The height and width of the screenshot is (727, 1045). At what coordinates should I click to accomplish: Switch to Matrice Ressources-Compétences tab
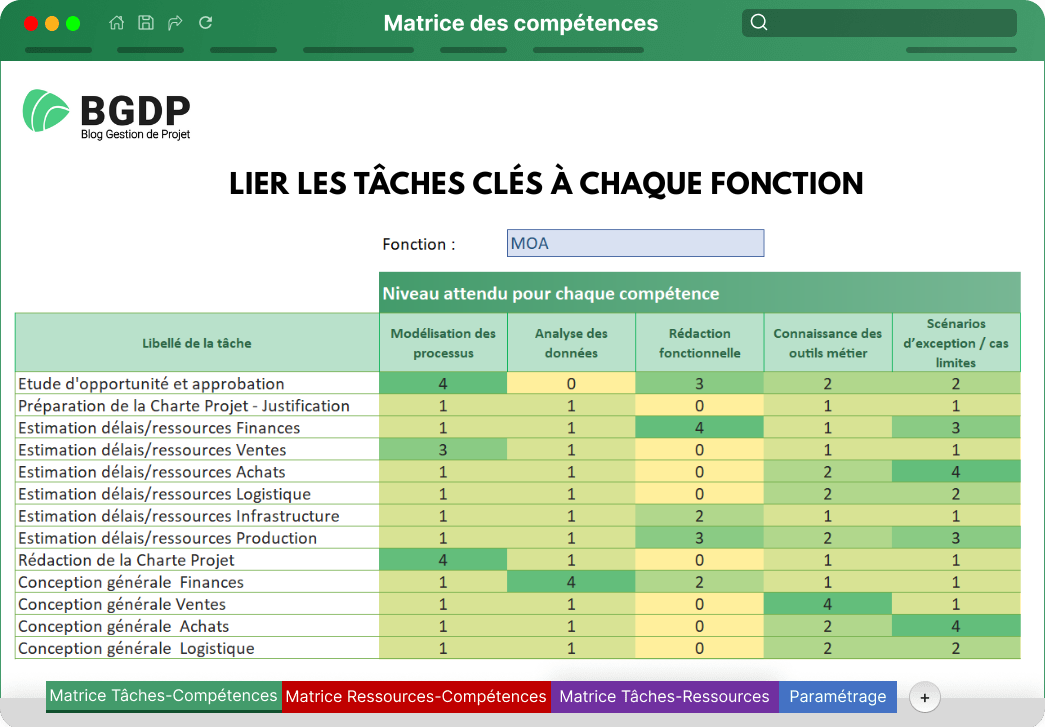(416, 697)
